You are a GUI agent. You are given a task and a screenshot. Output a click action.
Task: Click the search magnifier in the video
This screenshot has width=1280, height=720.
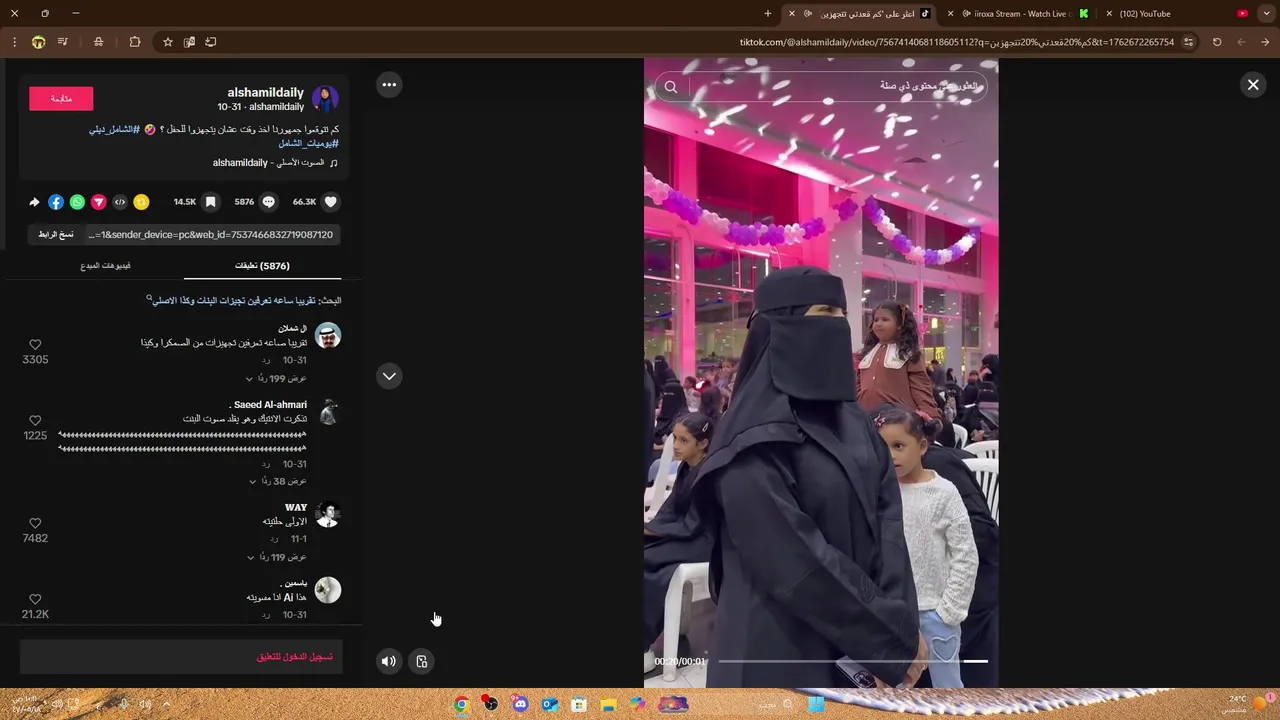(671, 87)
